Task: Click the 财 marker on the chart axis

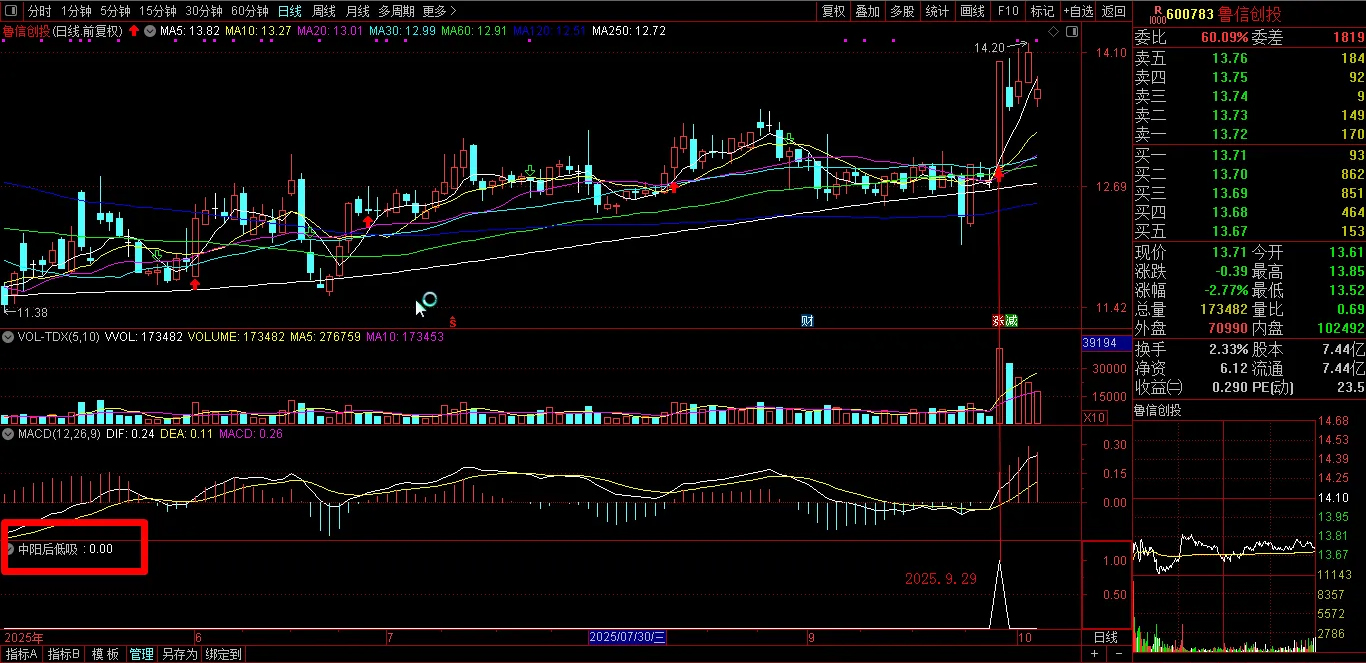Action: click(x=807, y=321)
